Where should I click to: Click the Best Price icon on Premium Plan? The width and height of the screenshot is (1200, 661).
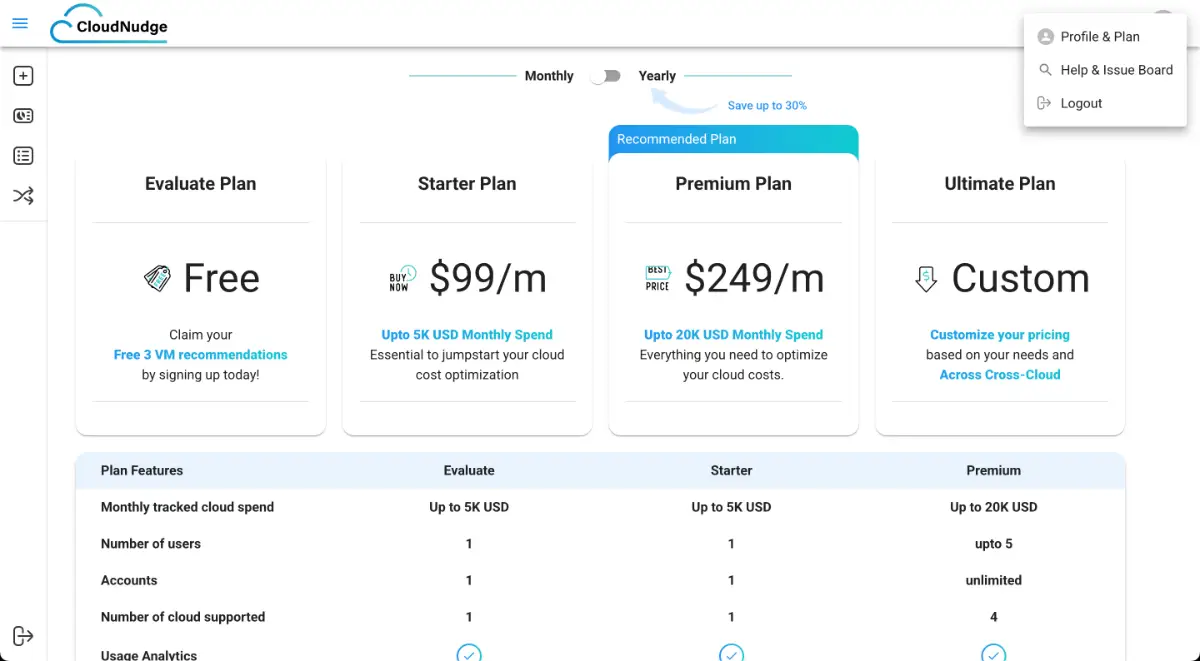point(657,279)
